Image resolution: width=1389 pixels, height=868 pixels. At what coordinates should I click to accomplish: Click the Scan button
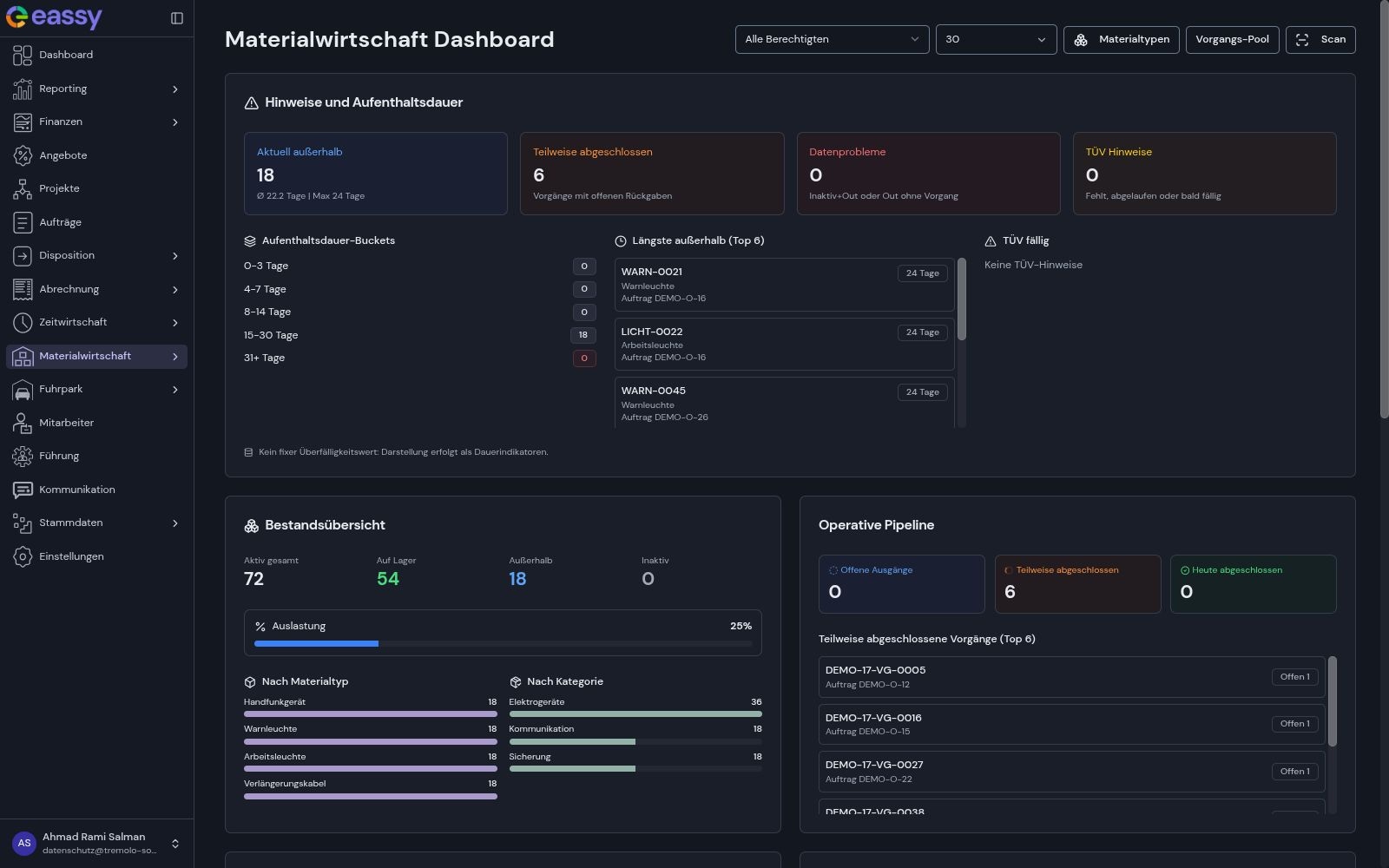[x=1320, y=40]
